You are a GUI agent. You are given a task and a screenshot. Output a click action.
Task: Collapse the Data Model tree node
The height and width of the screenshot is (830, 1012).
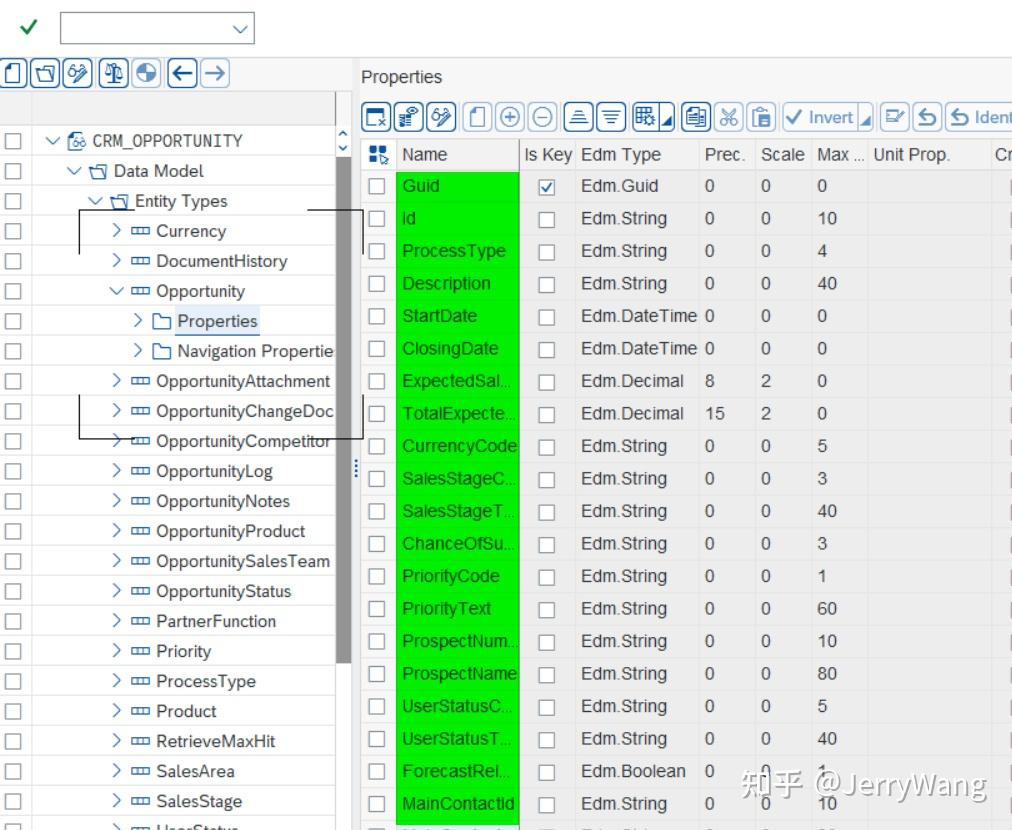73,171
